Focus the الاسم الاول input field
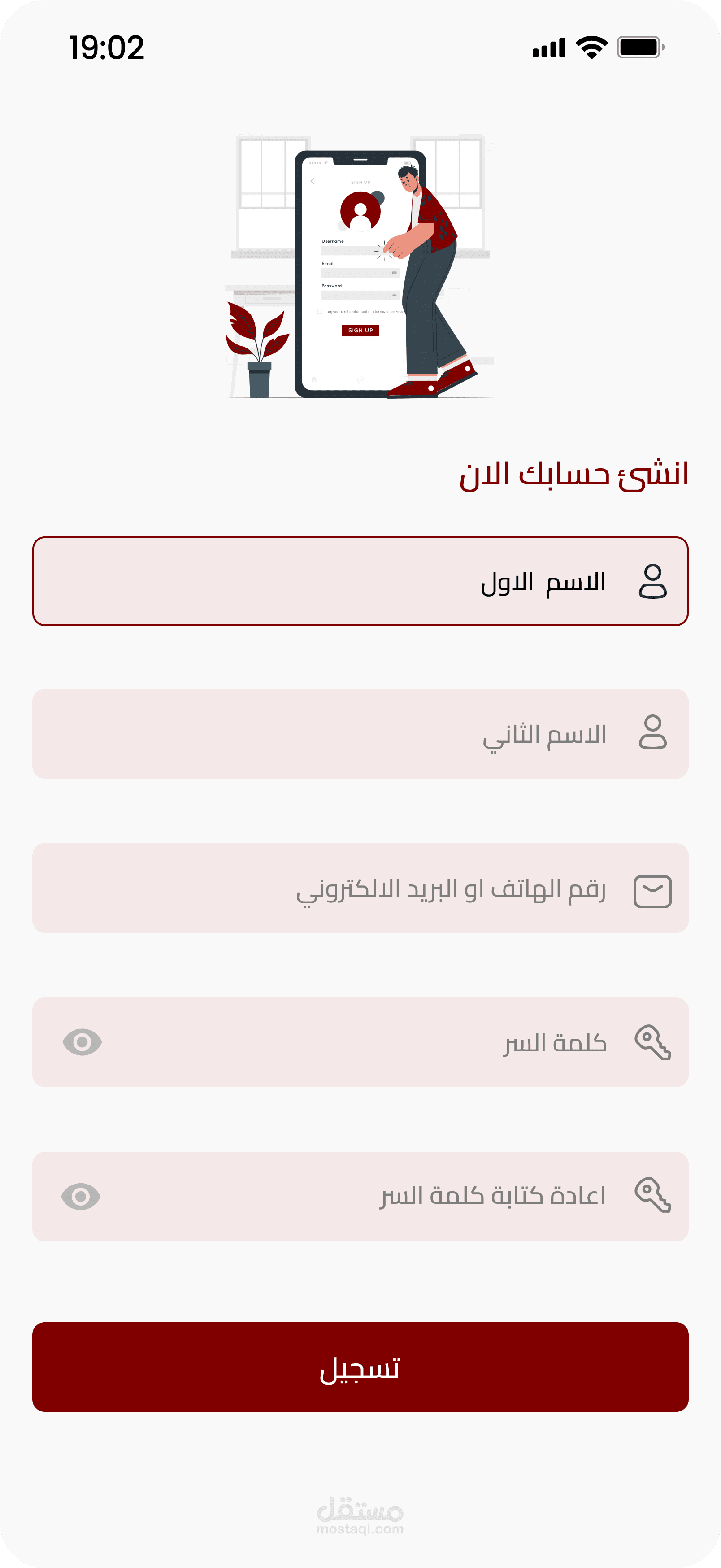Viewport: 721px width, 1568px height. [360, 581]
